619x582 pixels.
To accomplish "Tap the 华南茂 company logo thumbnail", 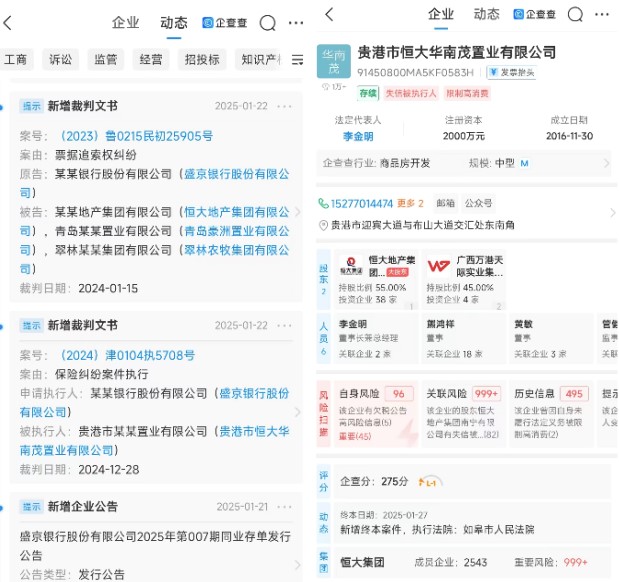I will (x=334, y=61).
